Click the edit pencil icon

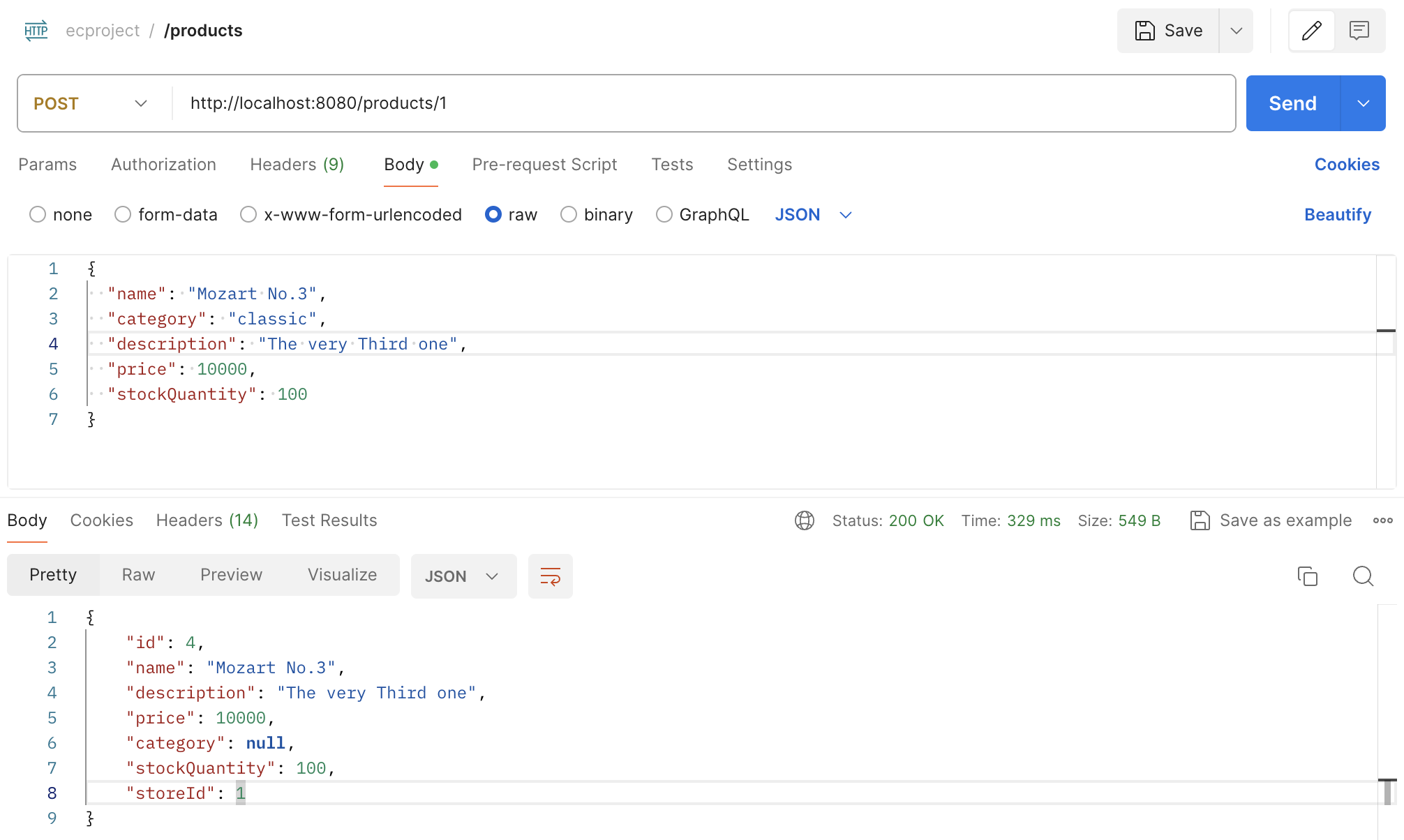(x=1311, y=31)
